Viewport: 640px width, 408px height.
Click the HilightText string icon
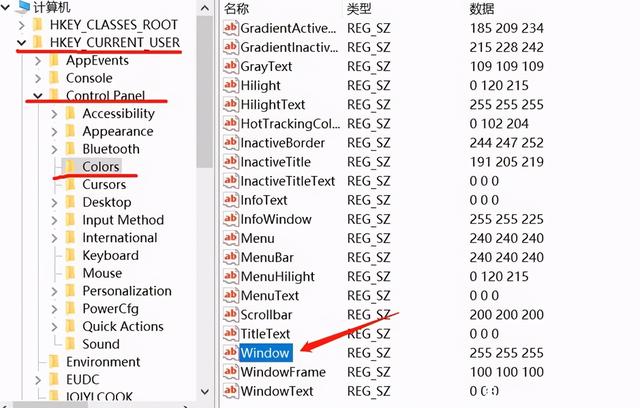[x=230, y=104]
